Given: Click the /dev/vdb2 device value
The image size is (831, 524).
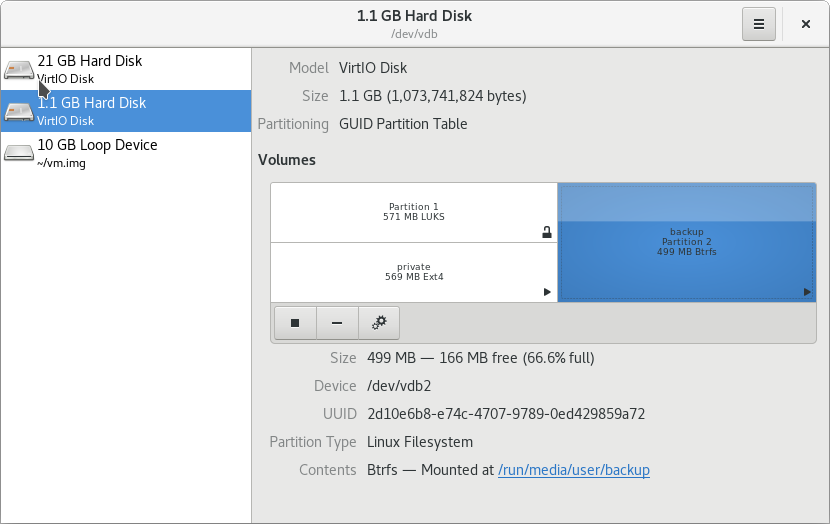Looking at the screenshot, I should tap(399, 386).
